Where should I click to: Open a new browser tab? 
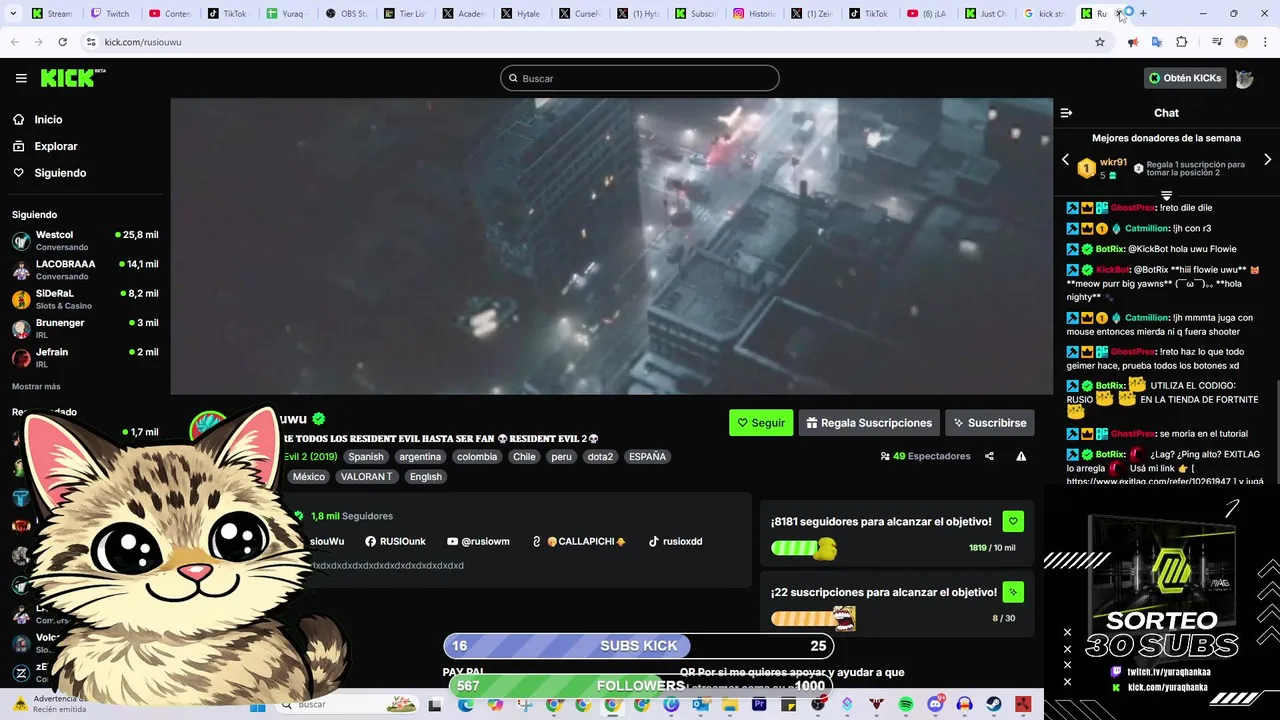[x=1143, y=13]
